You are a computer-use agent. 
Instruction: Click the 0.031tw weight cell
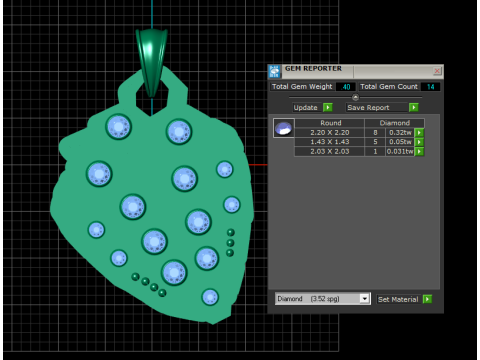(400, 151)
